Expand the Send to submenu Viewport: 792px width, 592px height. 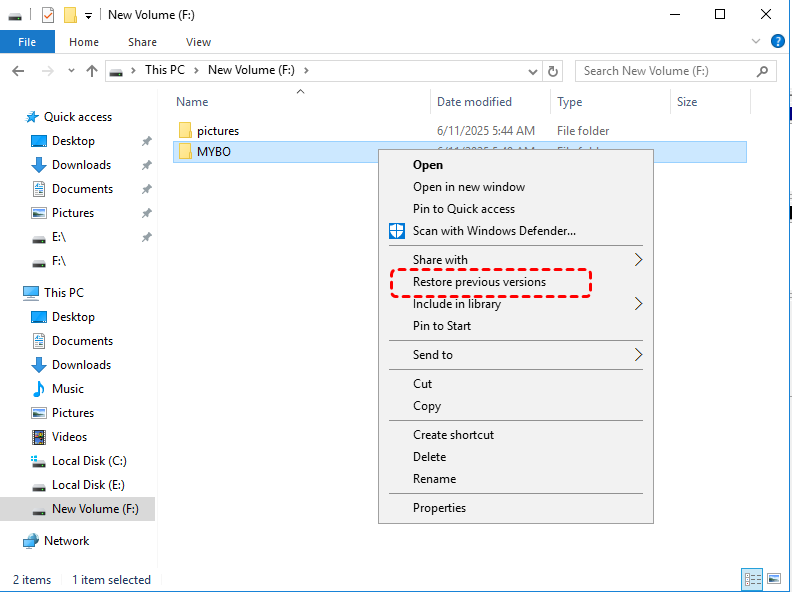pos(638,355)
